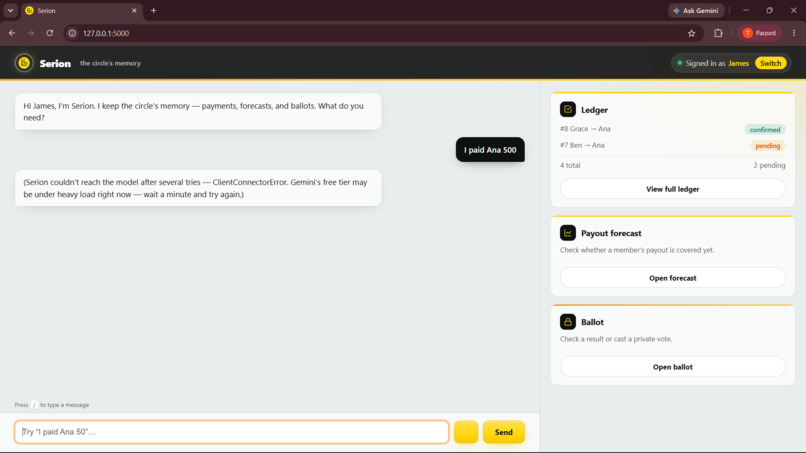Click the Open forecast button
806x453 pixels.
click(x=672, y=278)
